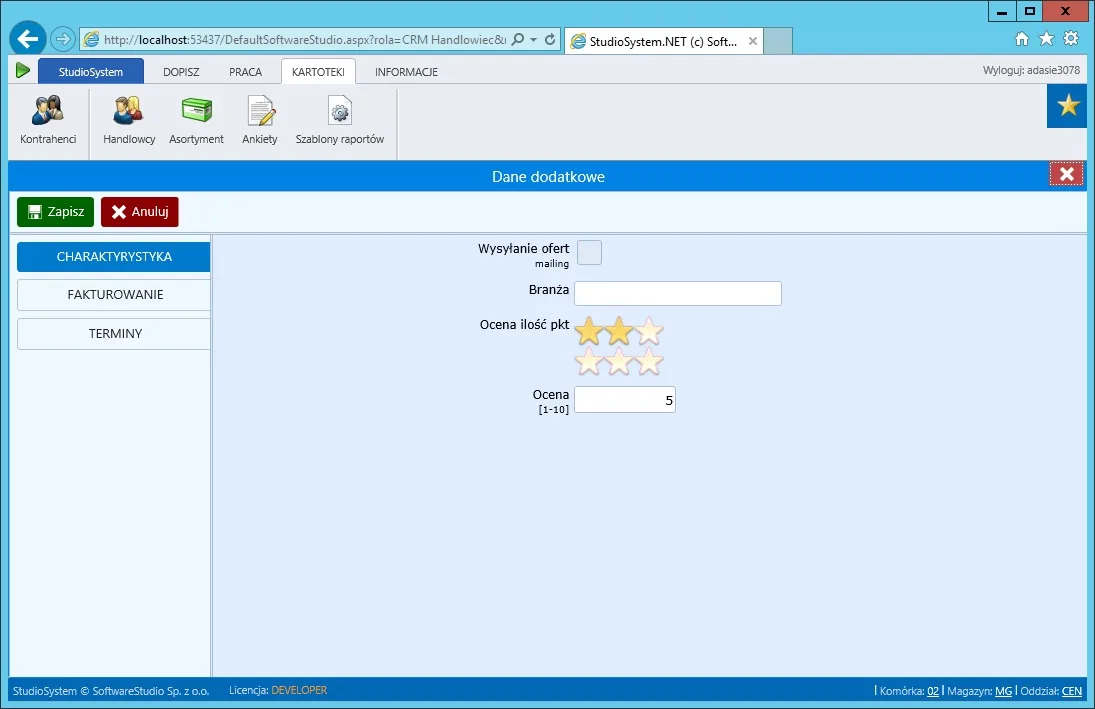Switch to the FAKTUROWANIE section
The image size is (1095, 709).
pyautogui.click(x=114, y=295)
